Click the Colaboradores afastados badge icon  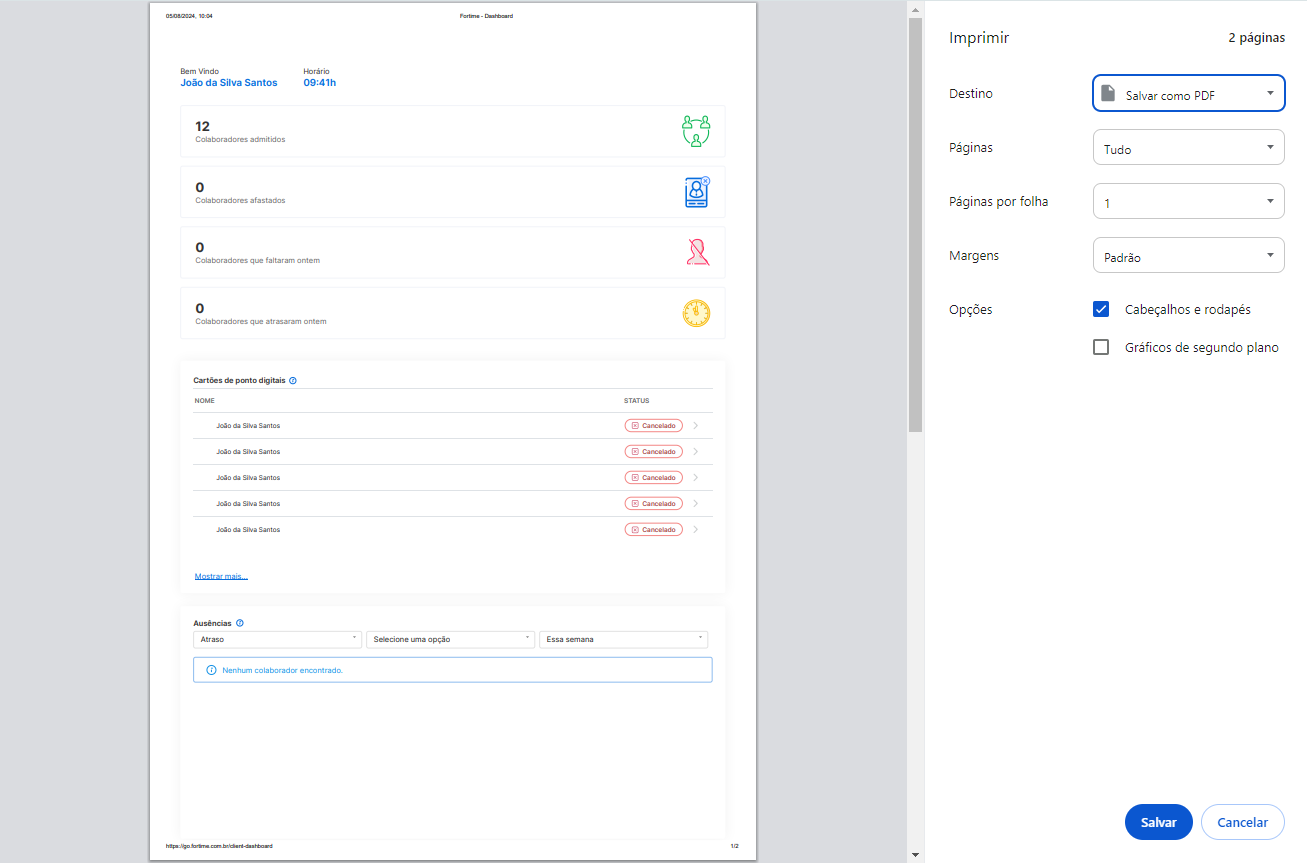tap(697, 192)
